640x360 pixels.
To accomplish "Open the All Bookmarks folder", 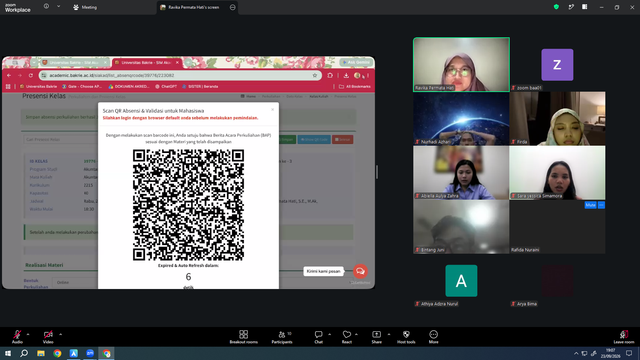I will [x=355, y=87].
